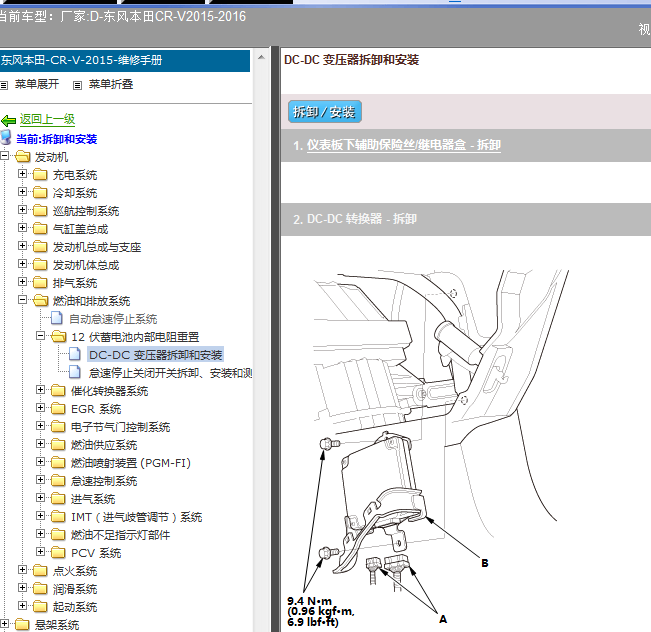Click the 当前:拆卸和安装 computer icon

(x=6, y=137)
